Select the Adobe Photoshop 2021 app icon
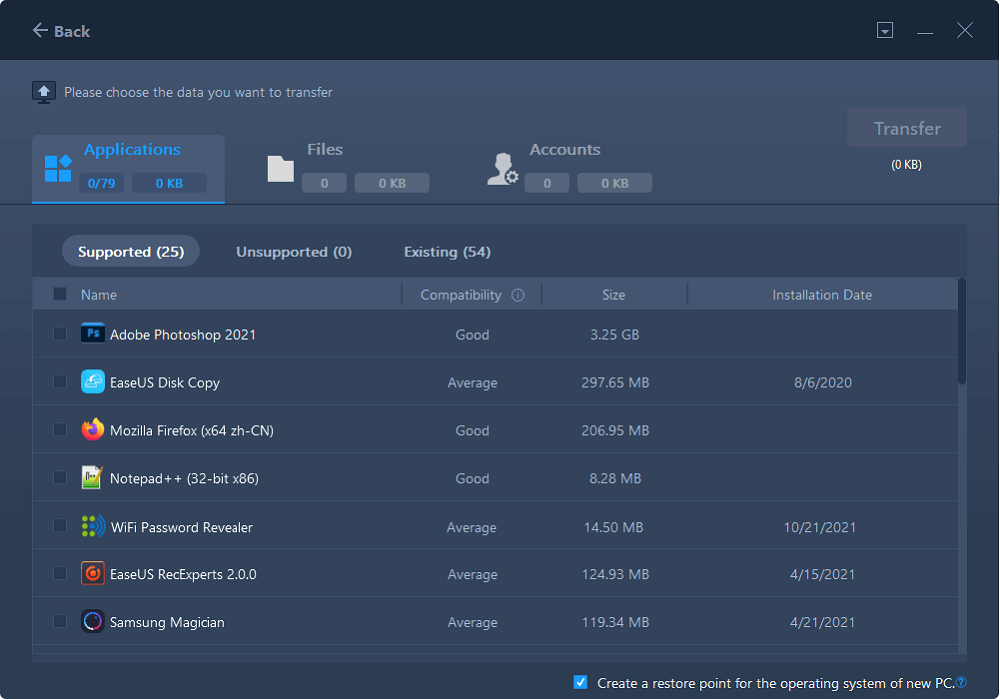 click(92, 333)
